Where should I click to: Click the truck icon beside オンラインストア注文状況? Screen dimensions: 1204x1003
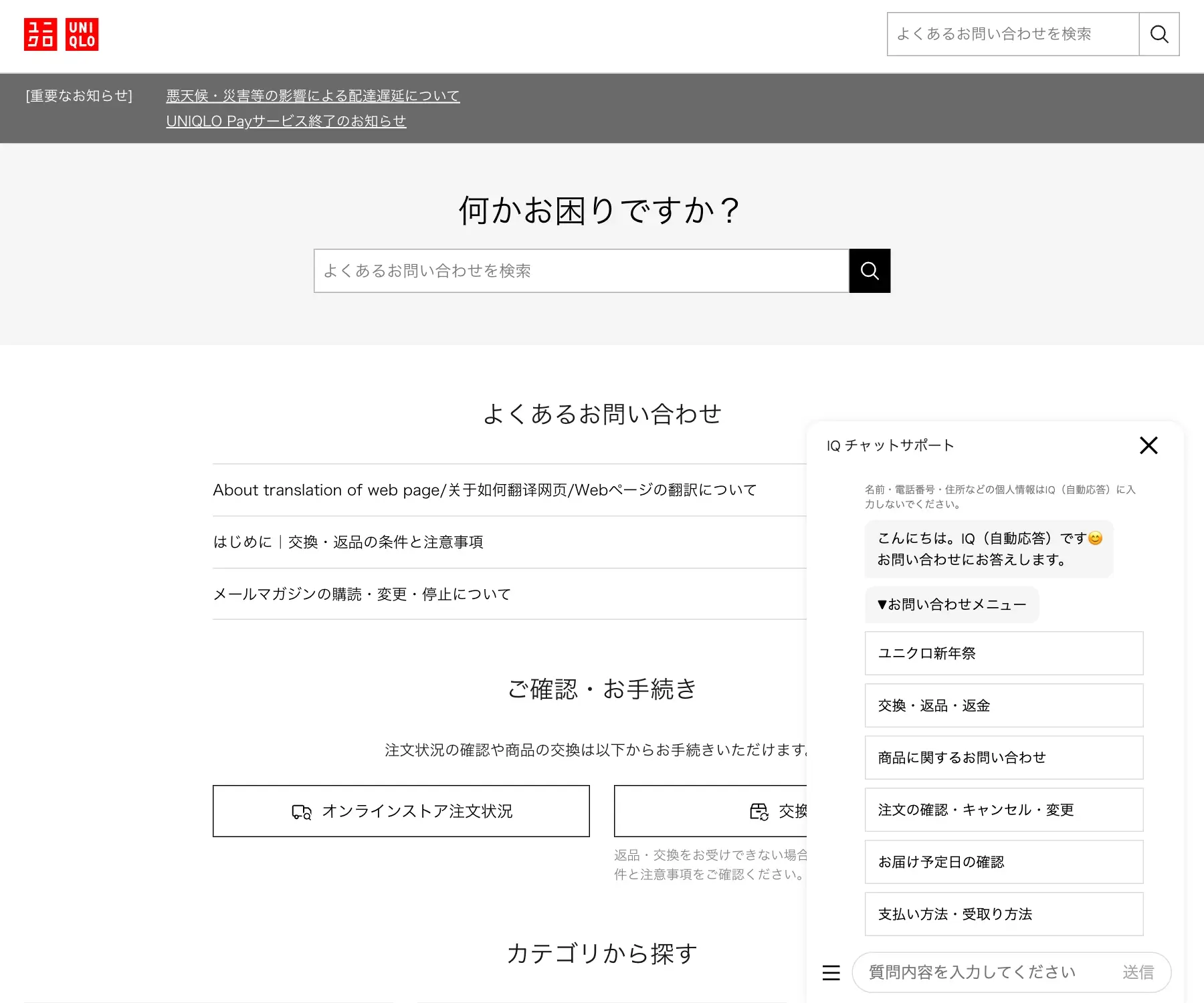tap(302, 812)
